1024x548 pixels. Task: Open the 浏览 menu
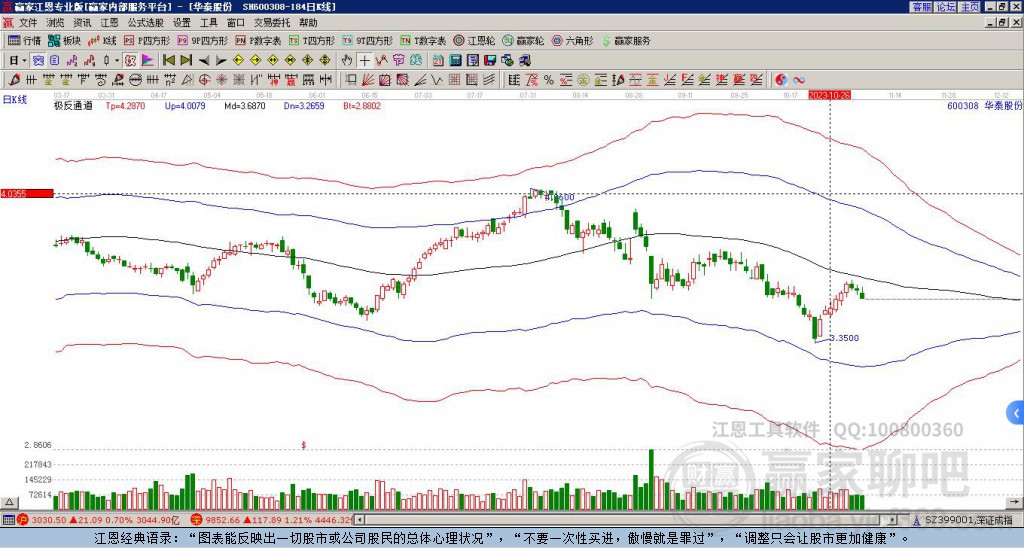point(56,23)
